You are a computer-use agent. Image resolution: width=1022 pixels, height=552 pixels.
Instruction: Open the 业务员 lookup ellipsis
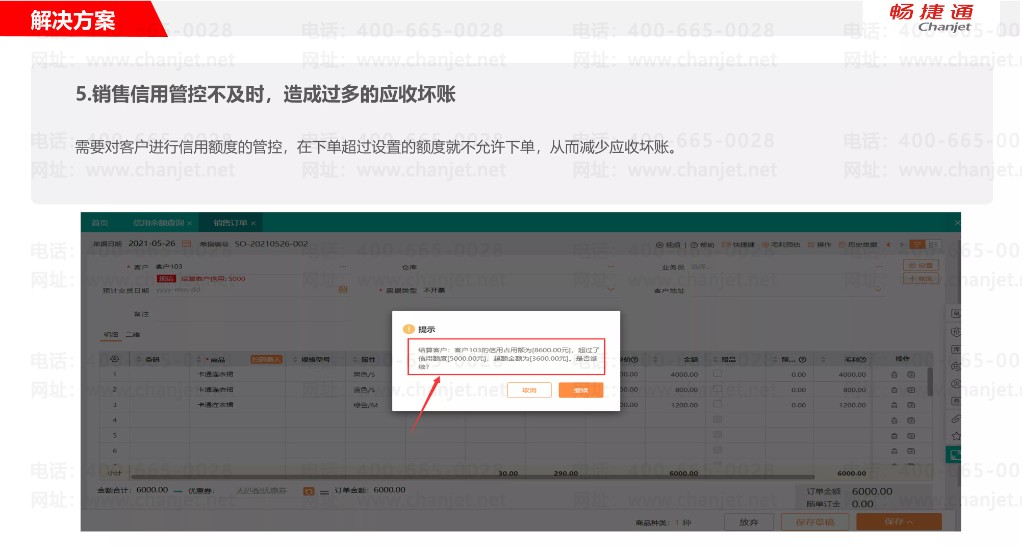coord(879,267)
